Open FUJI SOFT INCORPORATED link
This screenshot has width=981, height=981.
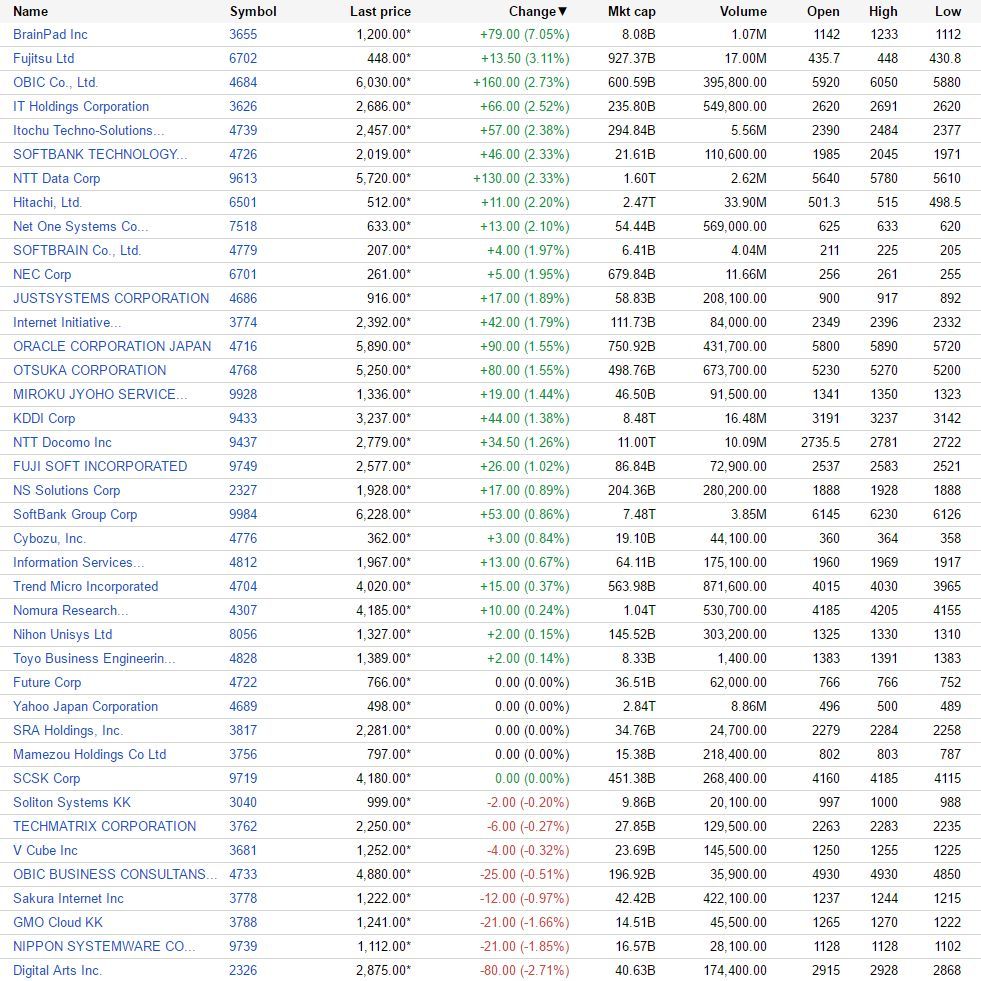pyautogui.click(x=100, y=466)
